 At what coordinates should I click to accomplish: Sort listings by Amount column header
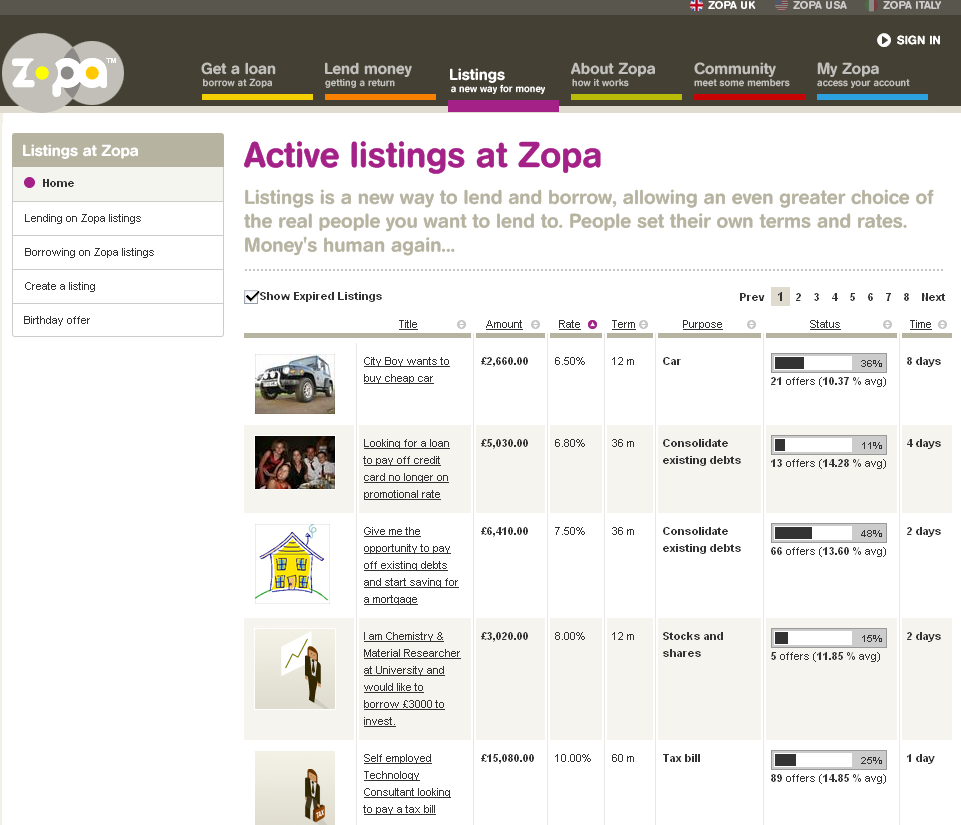pos(504,324)
